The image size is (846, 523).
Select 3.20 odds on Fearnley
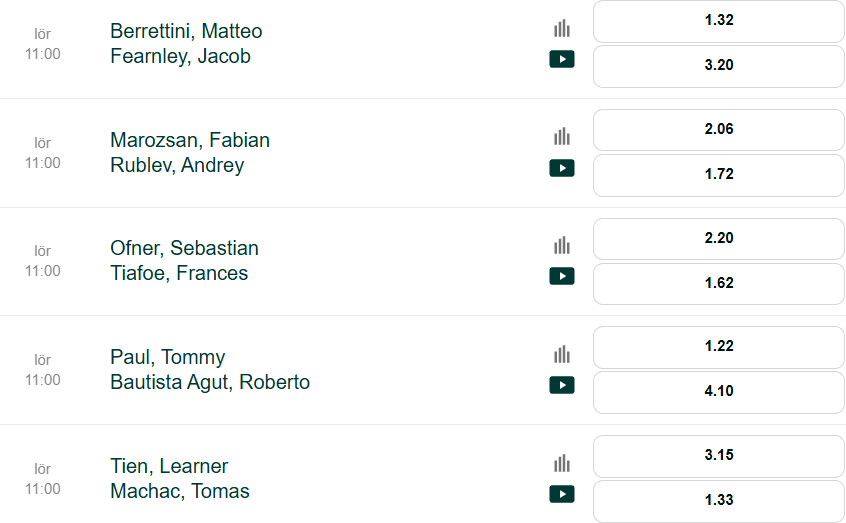click(x=719, y=66)
